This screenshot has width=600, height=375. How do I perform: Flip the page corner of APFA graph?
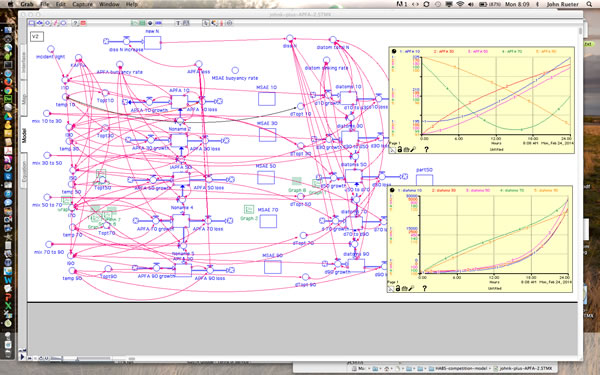pos(392,150)
